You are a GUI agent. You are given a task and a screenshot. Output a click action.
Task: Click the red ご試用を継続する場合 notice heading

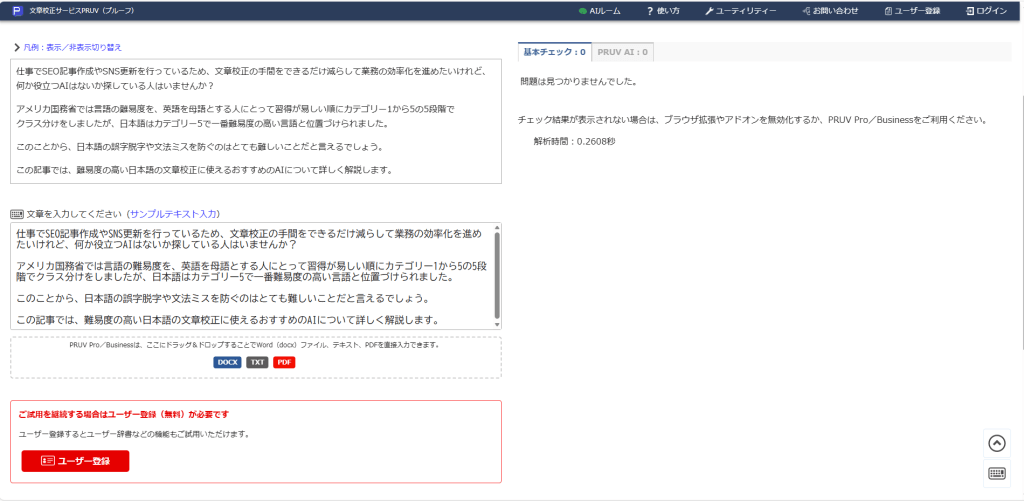point(124,414)
